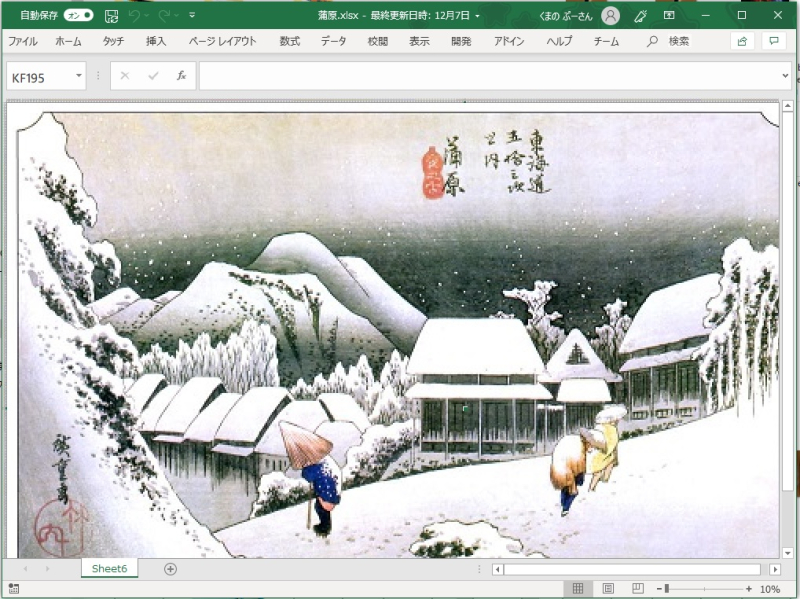
Task: Switch to the ヘルプ ribbon tab
Action: pos(559,41)
